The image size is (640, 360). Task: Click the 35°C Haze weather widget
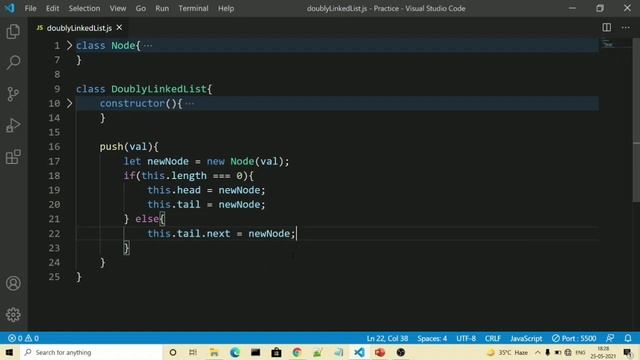(x=507, y=352)
